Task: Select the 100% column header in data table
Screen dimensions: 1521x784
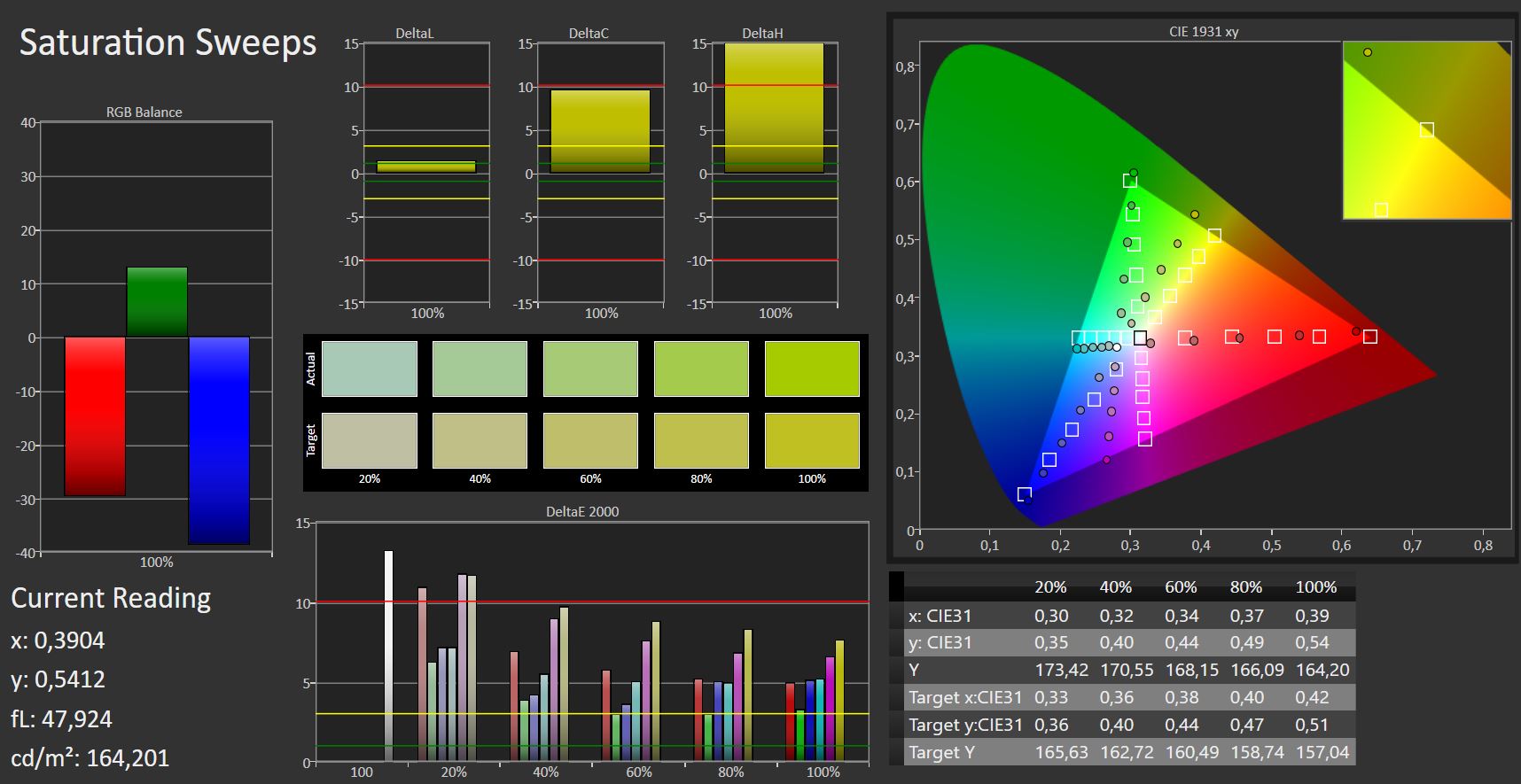Action: click(x=1315, y=587)
